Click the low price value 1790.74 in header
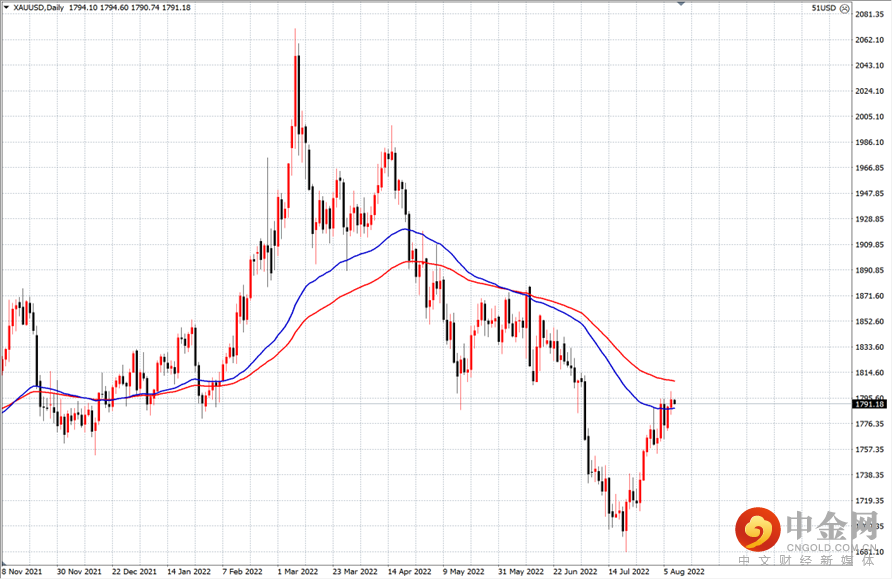This screenshot has width=892, height=579. click(x=145, y=8)
